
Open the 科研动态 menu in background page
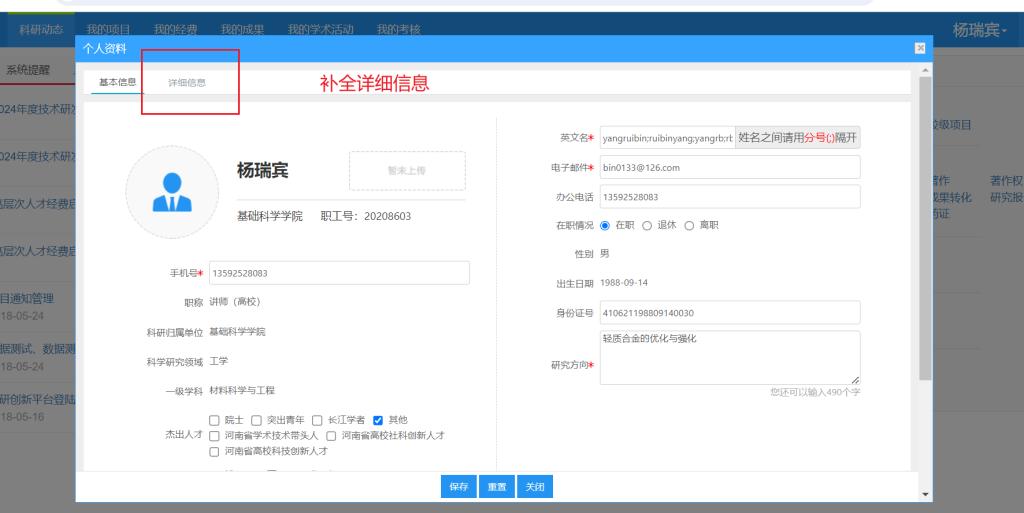click(41, 30)
